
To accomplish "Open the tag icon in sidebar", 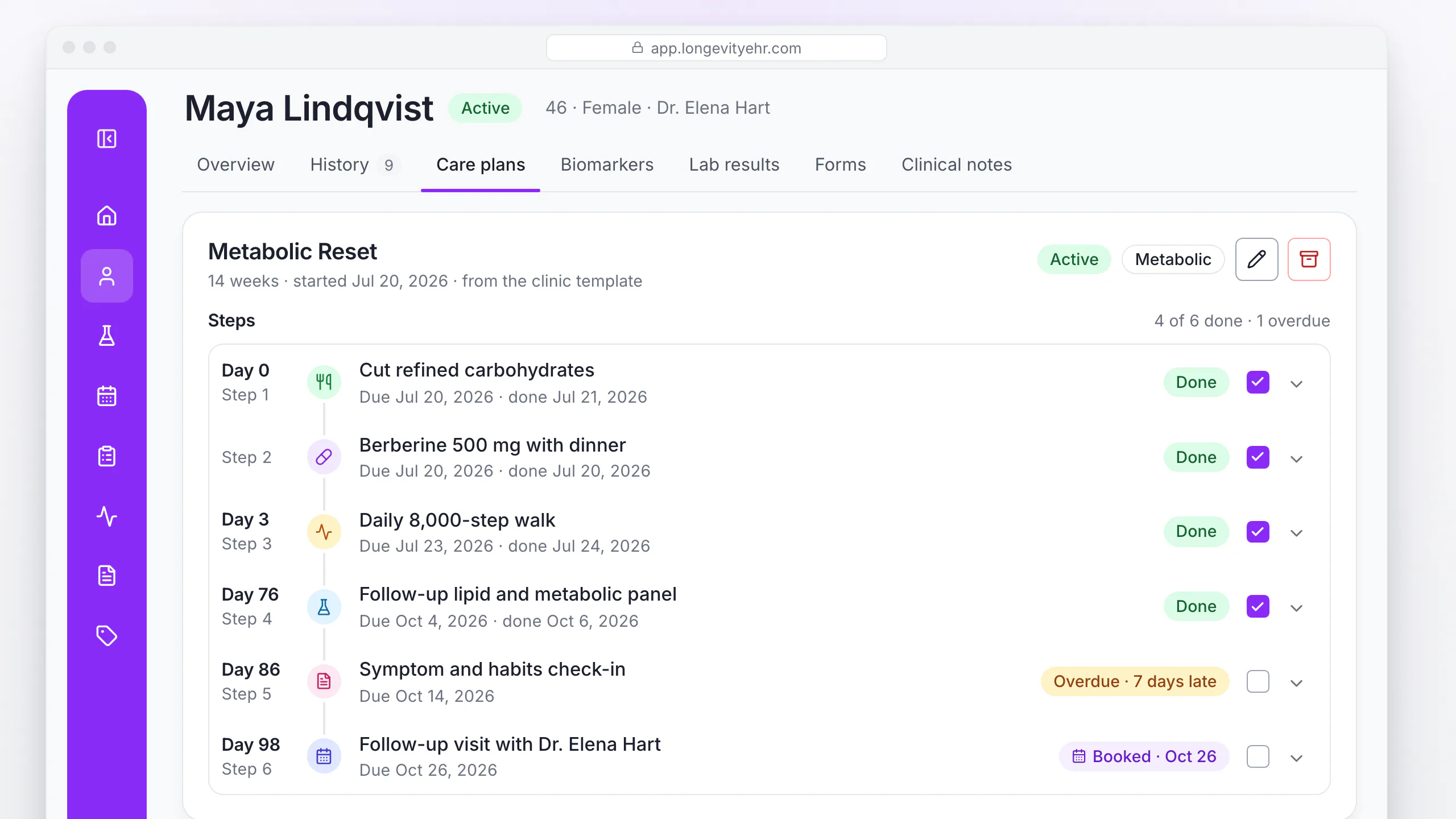I will pyautogui.click(x=106, y=635).
